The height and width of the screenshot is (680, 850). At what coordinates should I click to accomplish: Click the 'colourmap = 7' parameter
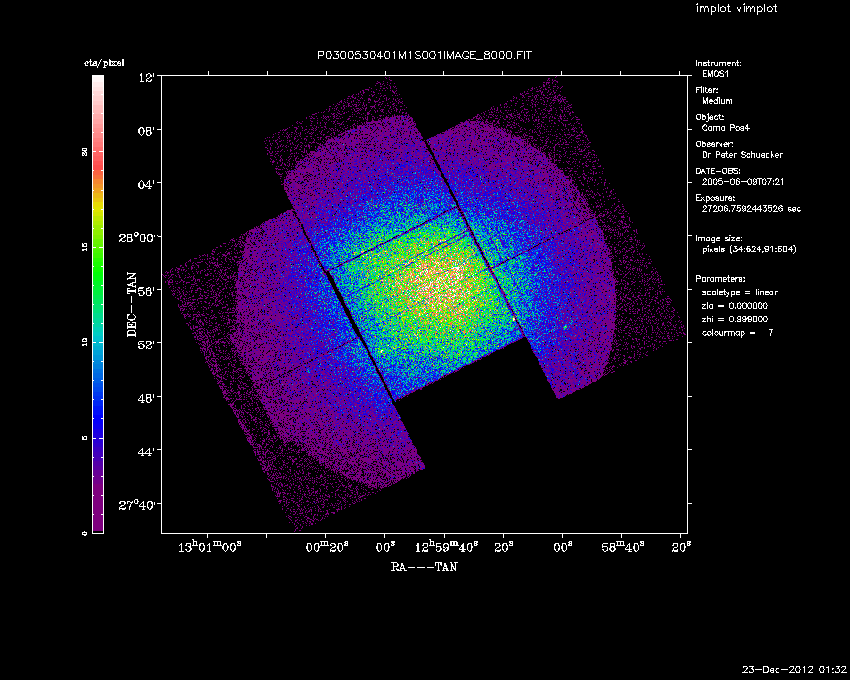(x=738, y=331)
